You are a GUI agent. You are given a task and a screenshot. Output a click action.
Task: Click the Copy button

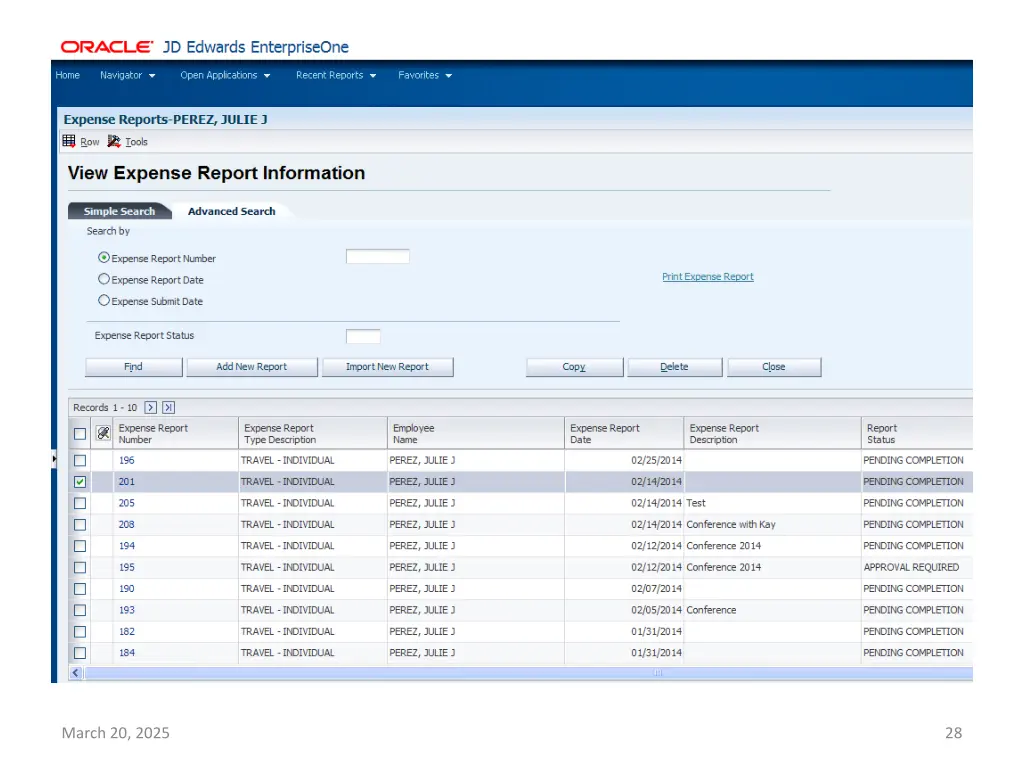tap(575, 367)
